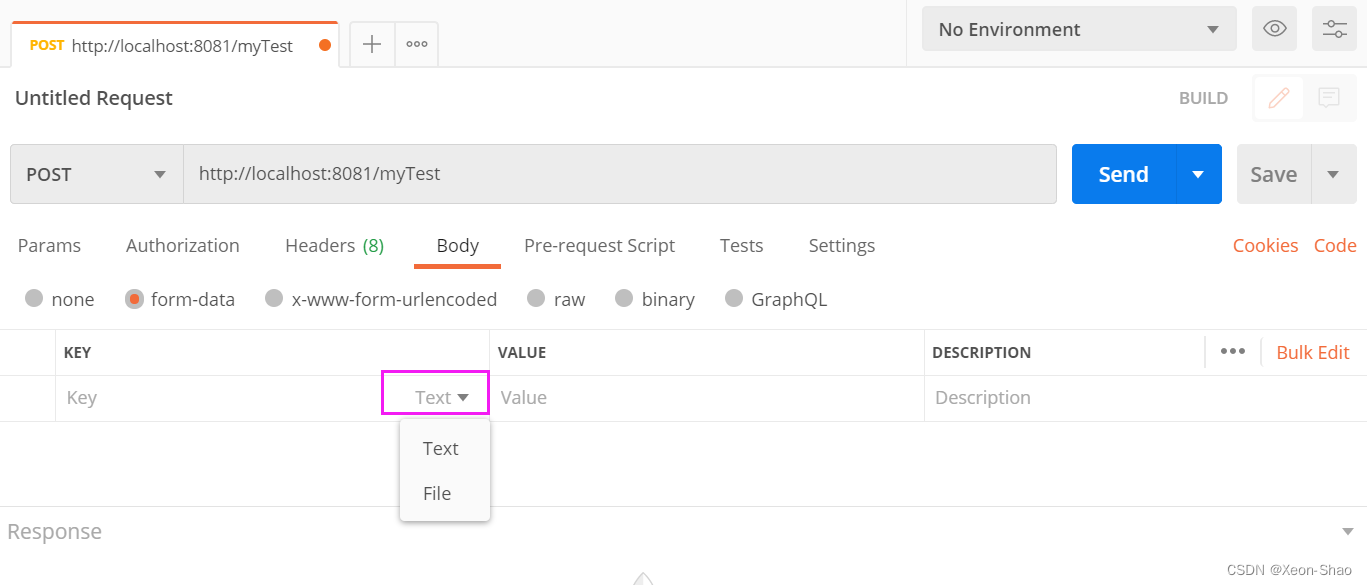This screenshot has height=585, width=1367.
Task: Open a new request tab with plus icon
Action: (x=372, y=44)
